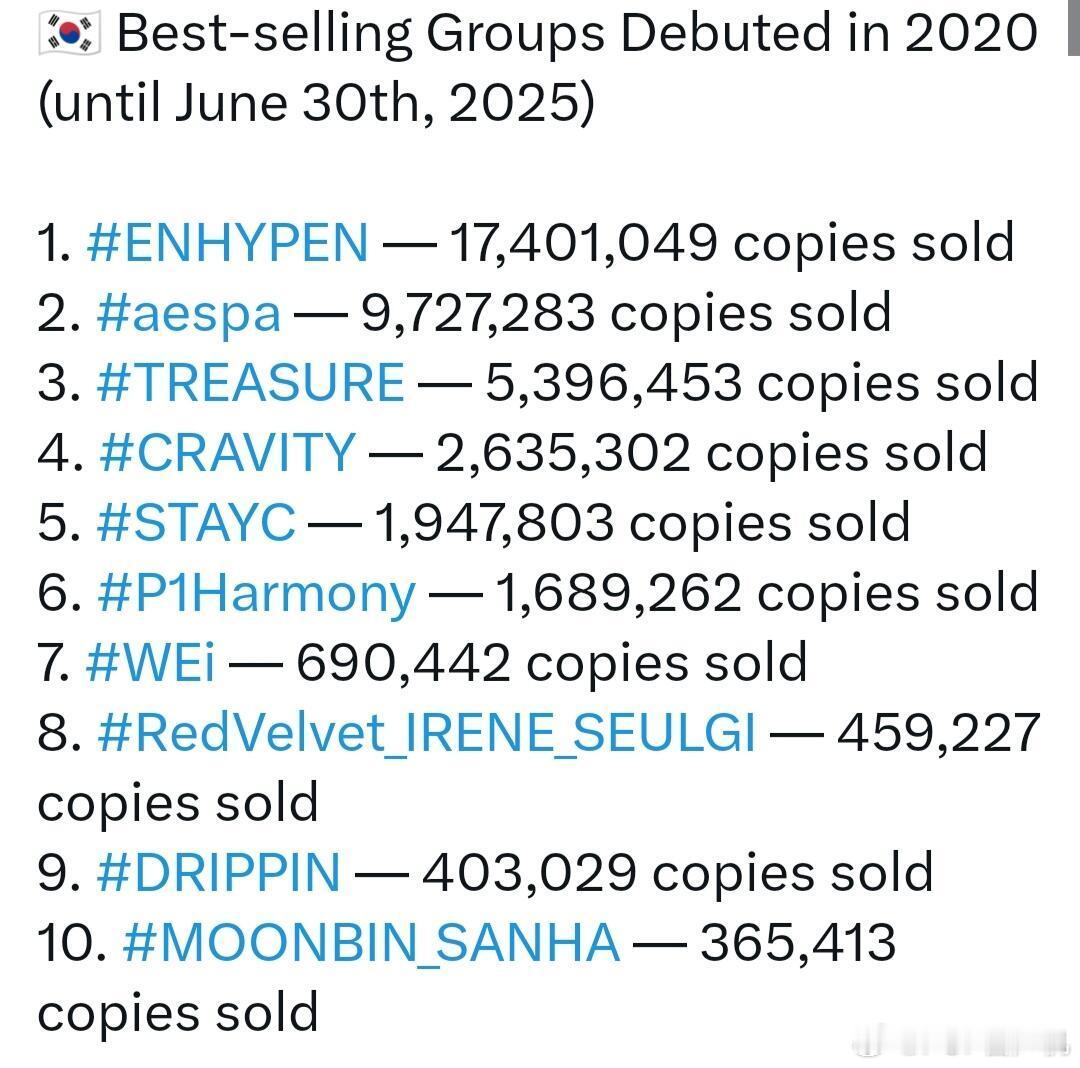Click the South Korea flag emoji
Viewport: 1080px width, 1068px height.
click(69, 32)
